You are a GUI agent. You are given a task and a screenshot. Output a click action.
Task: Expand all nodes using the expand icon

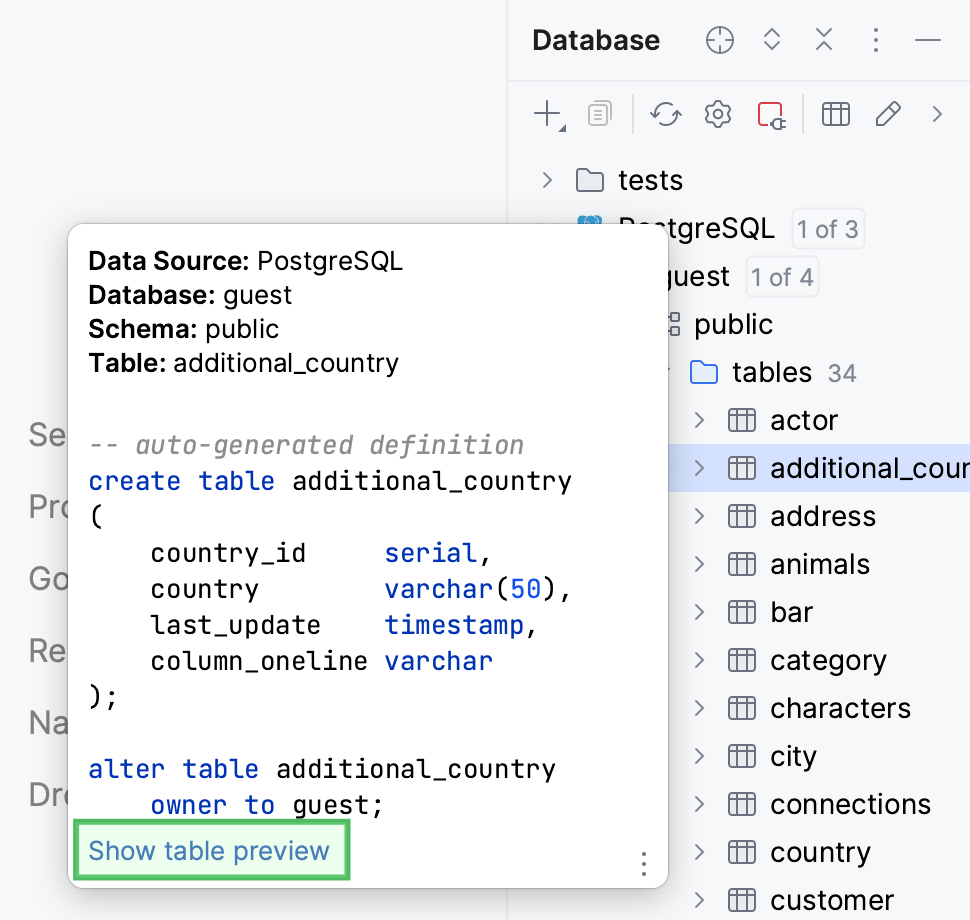[x=771, y=40]
